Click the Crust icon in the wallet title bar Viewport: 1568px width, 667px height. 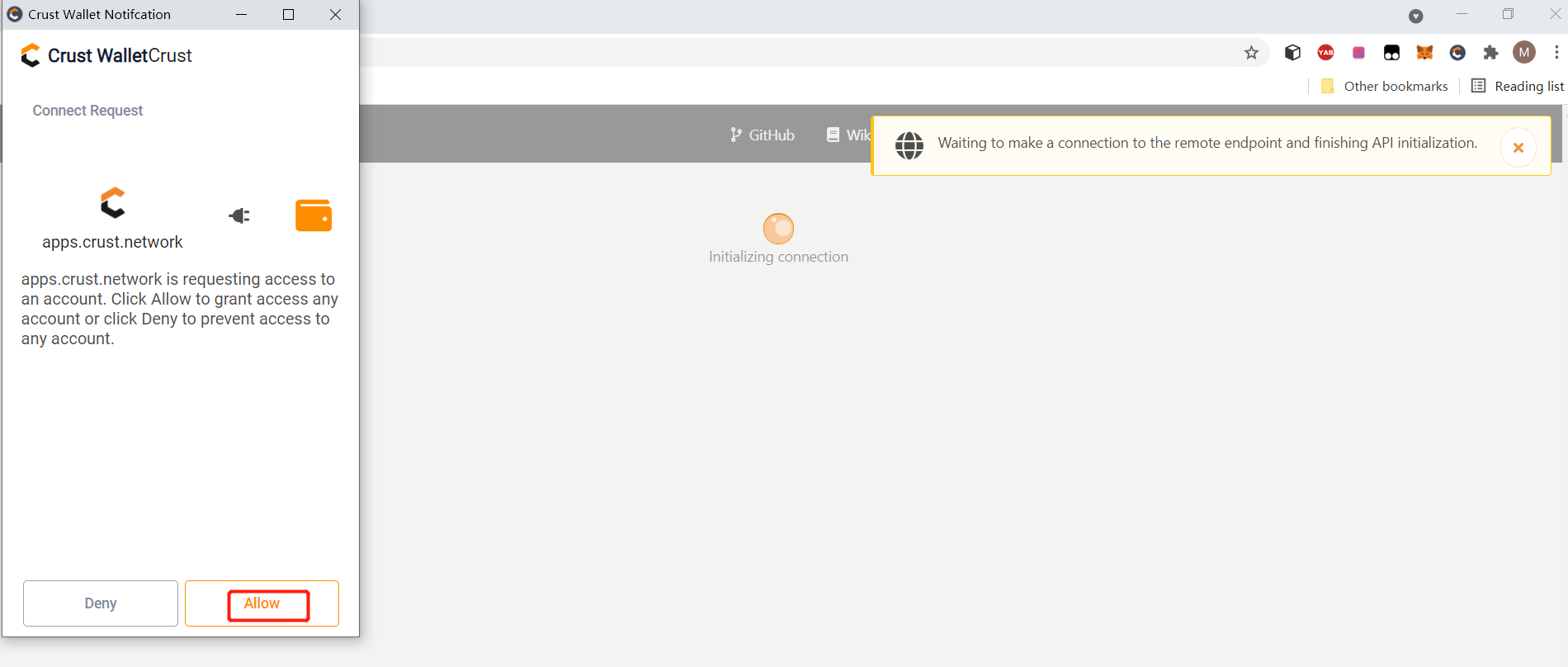click(14, 14)
